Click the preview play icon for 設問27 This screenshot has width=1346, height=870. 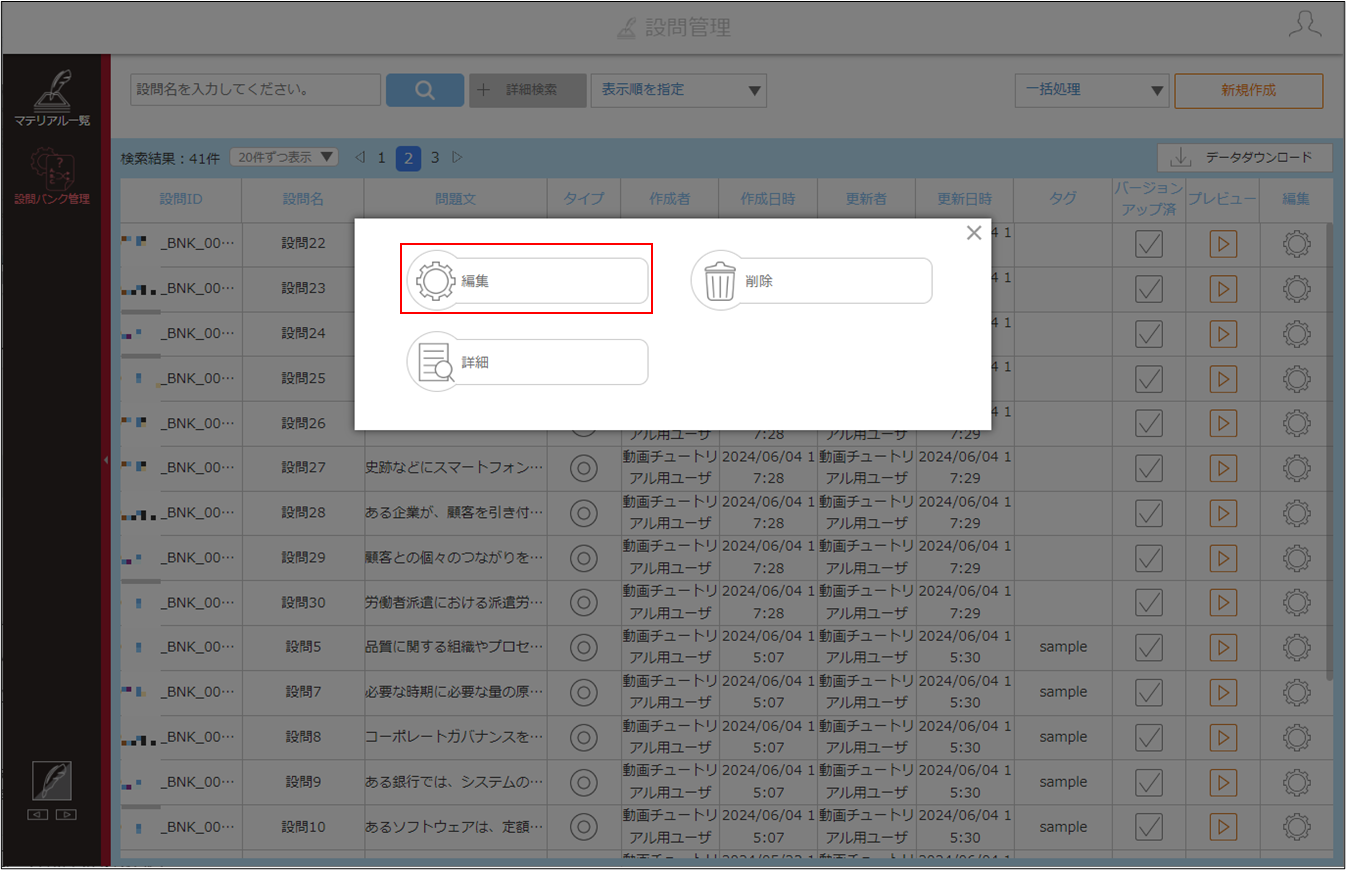(1223, 468)
